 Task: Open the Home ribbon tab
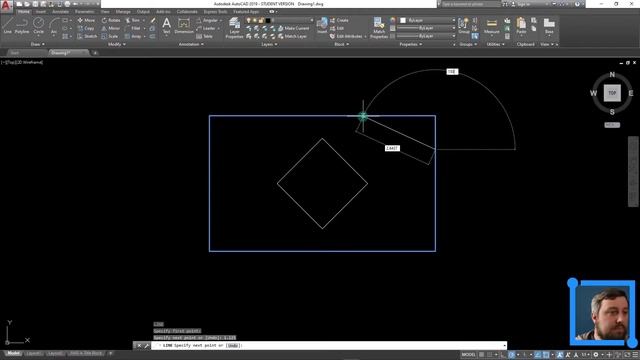click(24, 12)
